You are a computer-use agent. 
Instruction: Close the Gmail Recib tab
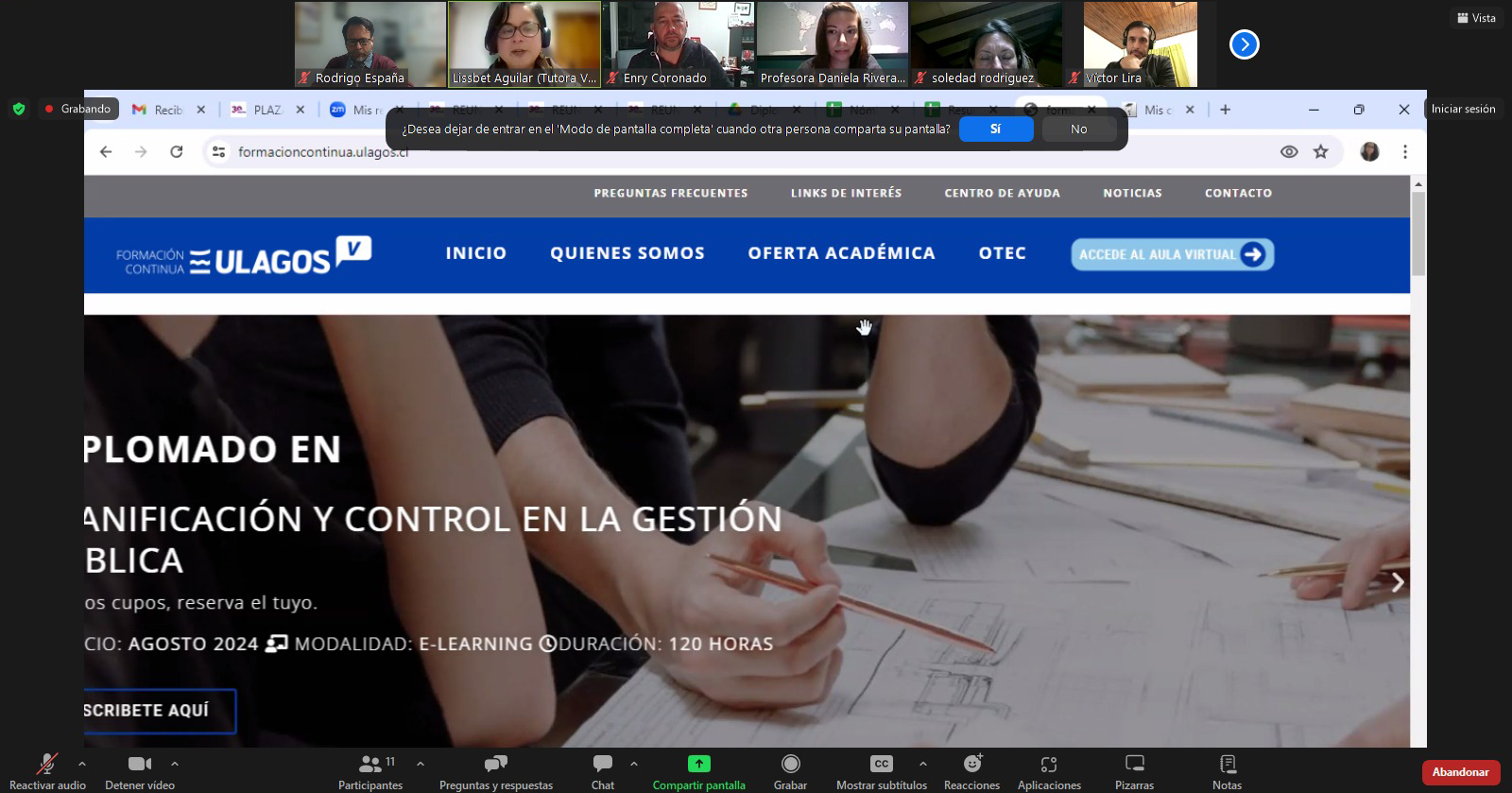coord(200,110)
